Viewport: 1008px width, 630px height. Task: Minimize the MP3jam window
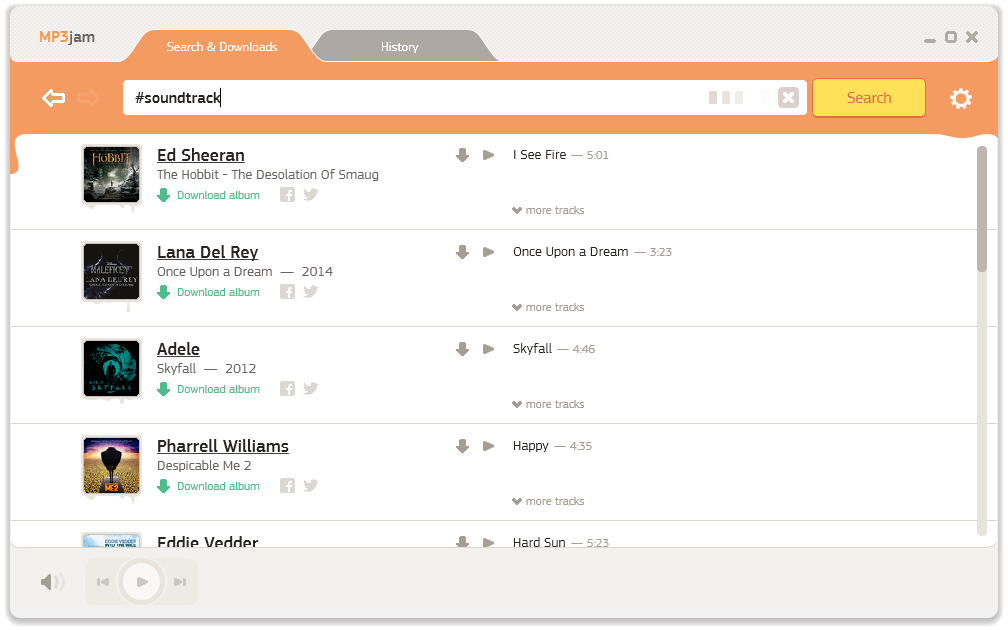point(930,40)
